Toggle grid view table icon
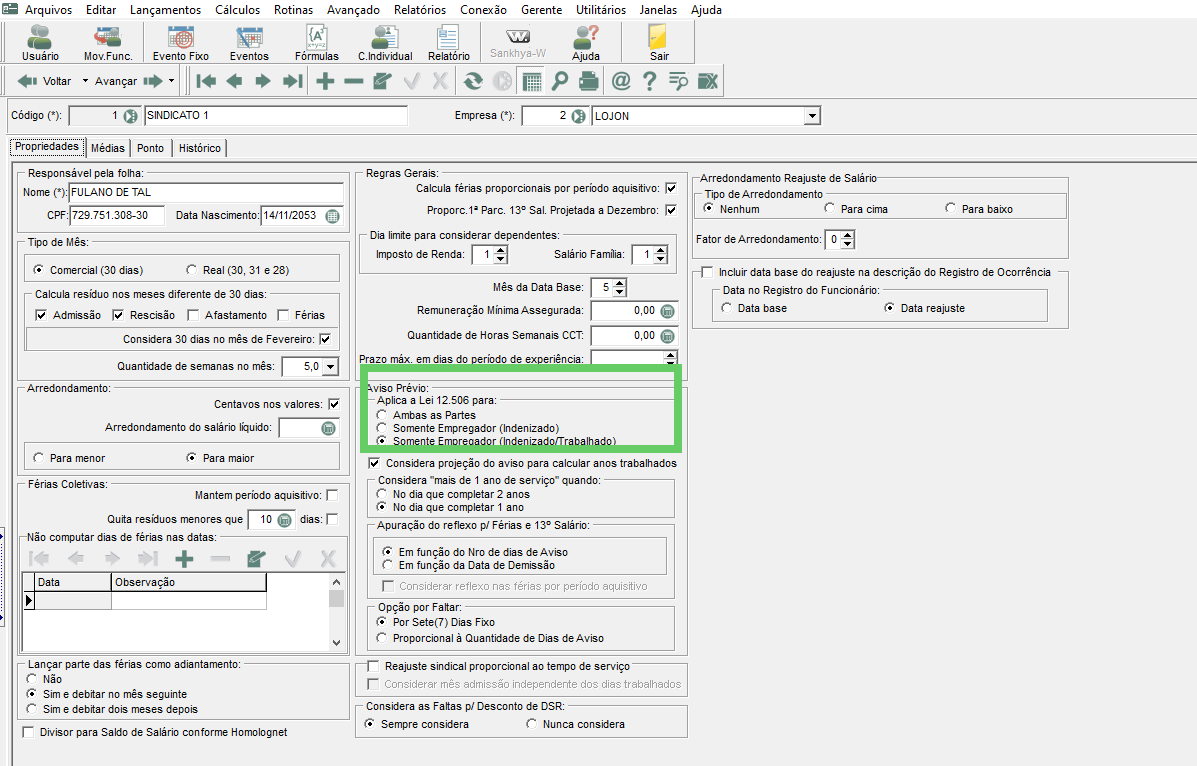The width and height of the screenshot is (1197, 766). (532, 81)
